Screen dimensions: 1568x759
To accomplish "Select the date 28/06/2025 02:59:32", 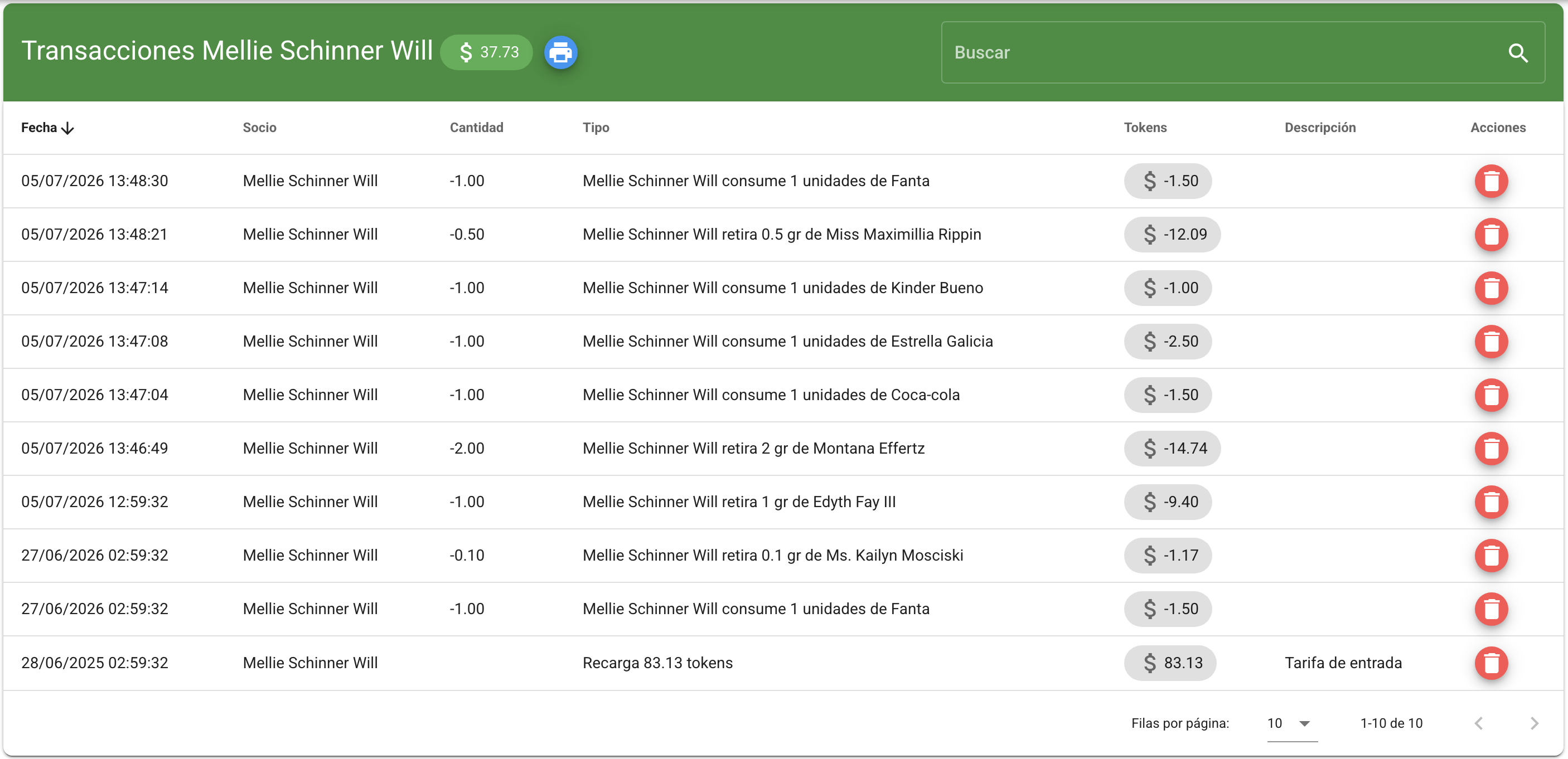I will (94, 663).
